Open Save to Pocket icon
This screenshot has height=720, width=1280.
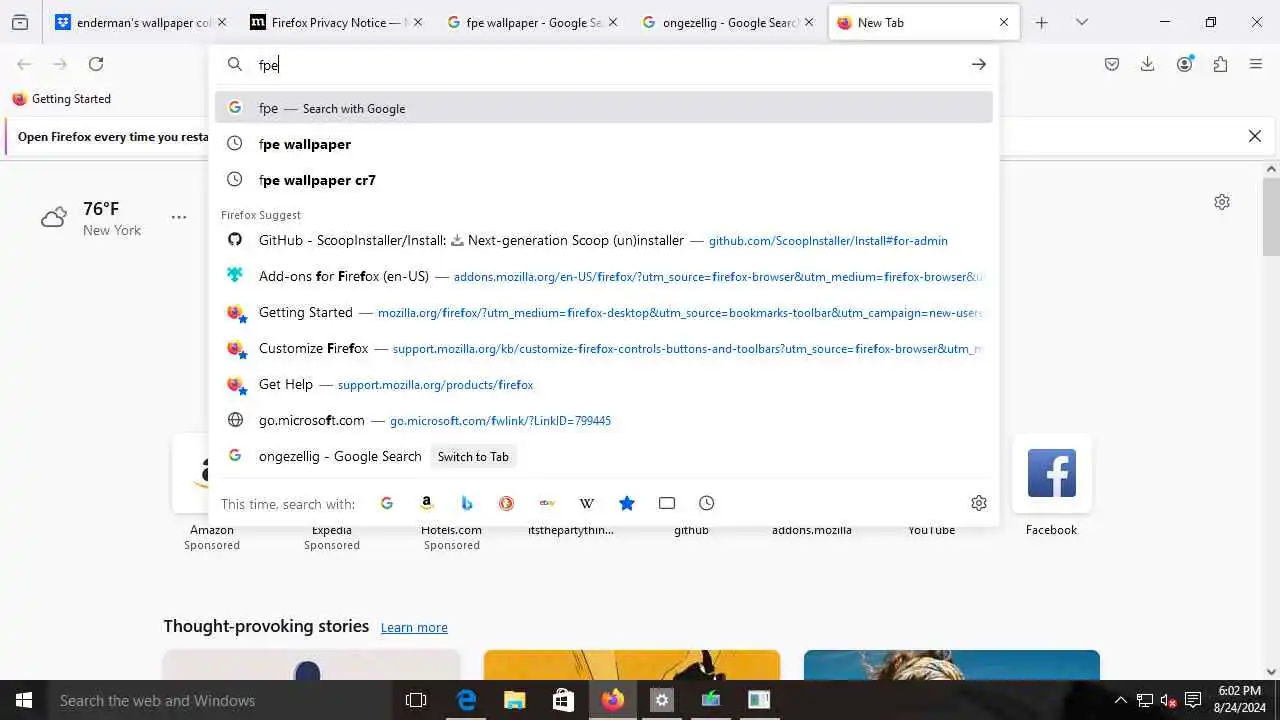coord(1112,64)
